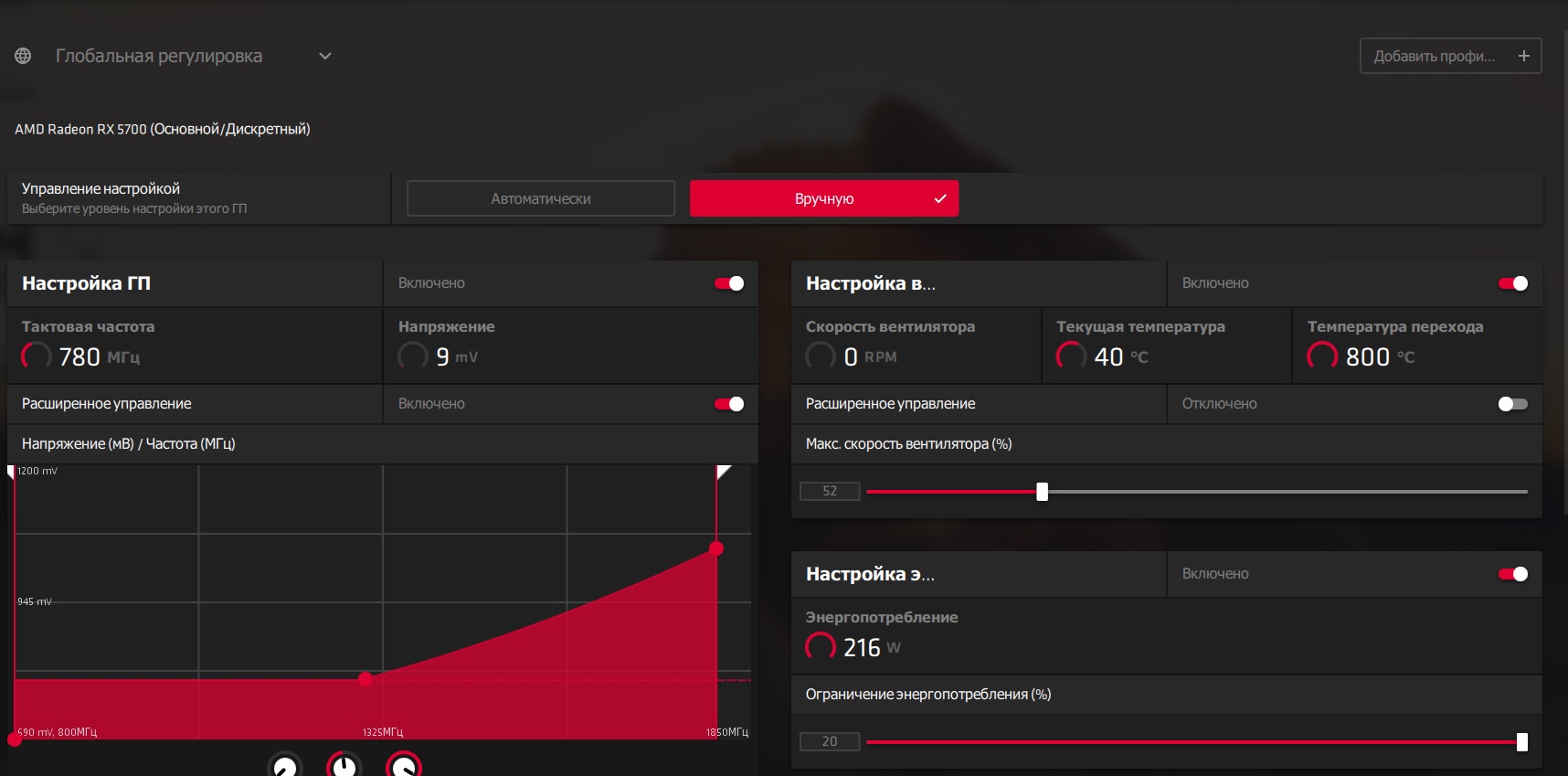Enable fan Расширенное управление toggle
This screenshot has width=1568, height=776.
[x=1513, y=404]
